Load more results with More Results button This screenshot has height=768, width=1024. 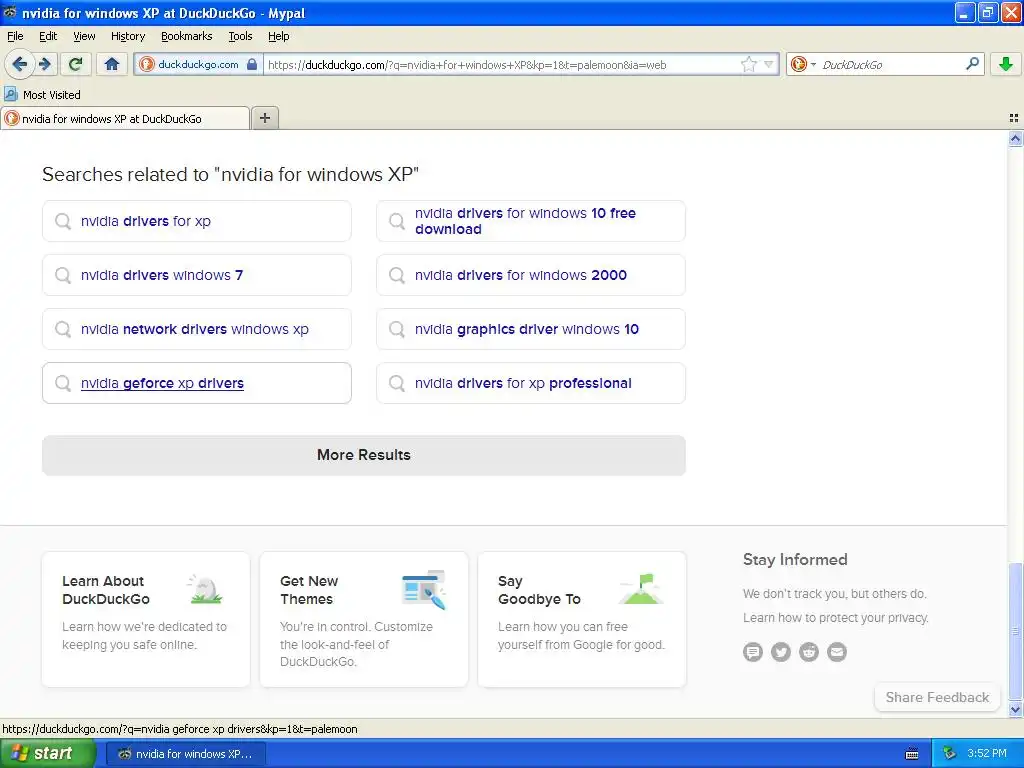(364, 455)
